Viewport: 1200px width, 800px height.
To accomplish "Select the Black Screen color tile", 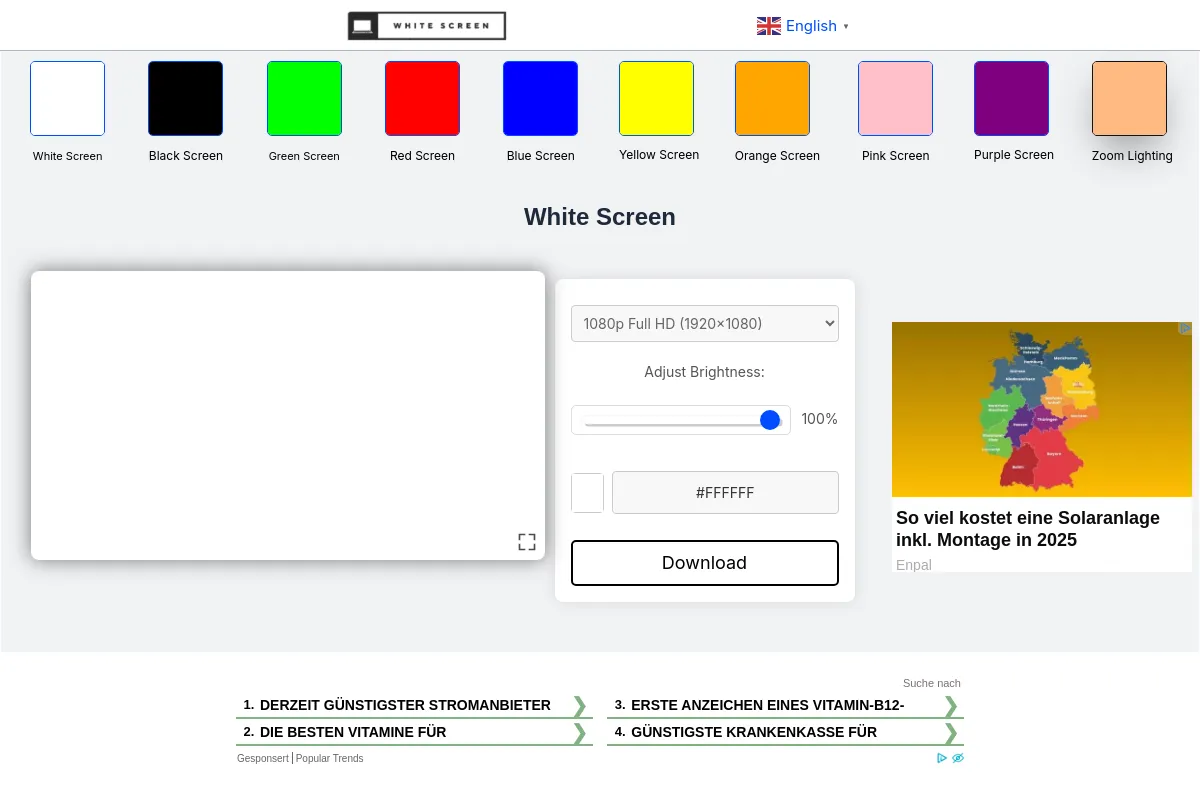I will pyautogui.click(x=186, y=99).
